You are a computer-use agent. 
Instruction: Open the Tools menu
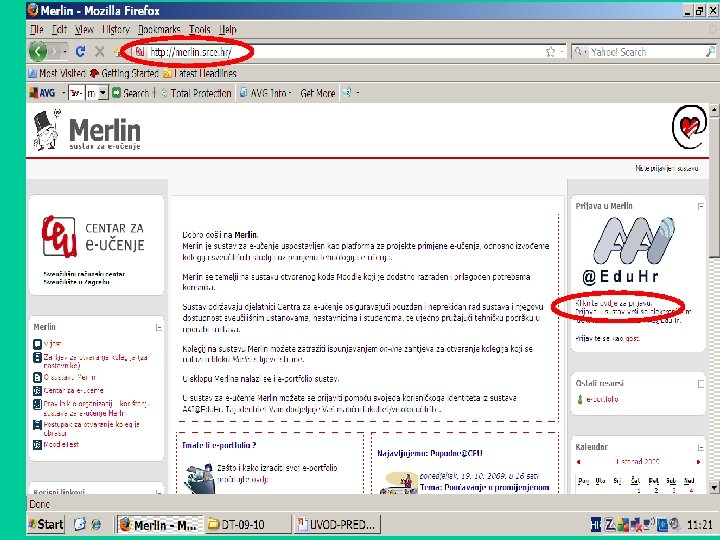tap(200, 29)
